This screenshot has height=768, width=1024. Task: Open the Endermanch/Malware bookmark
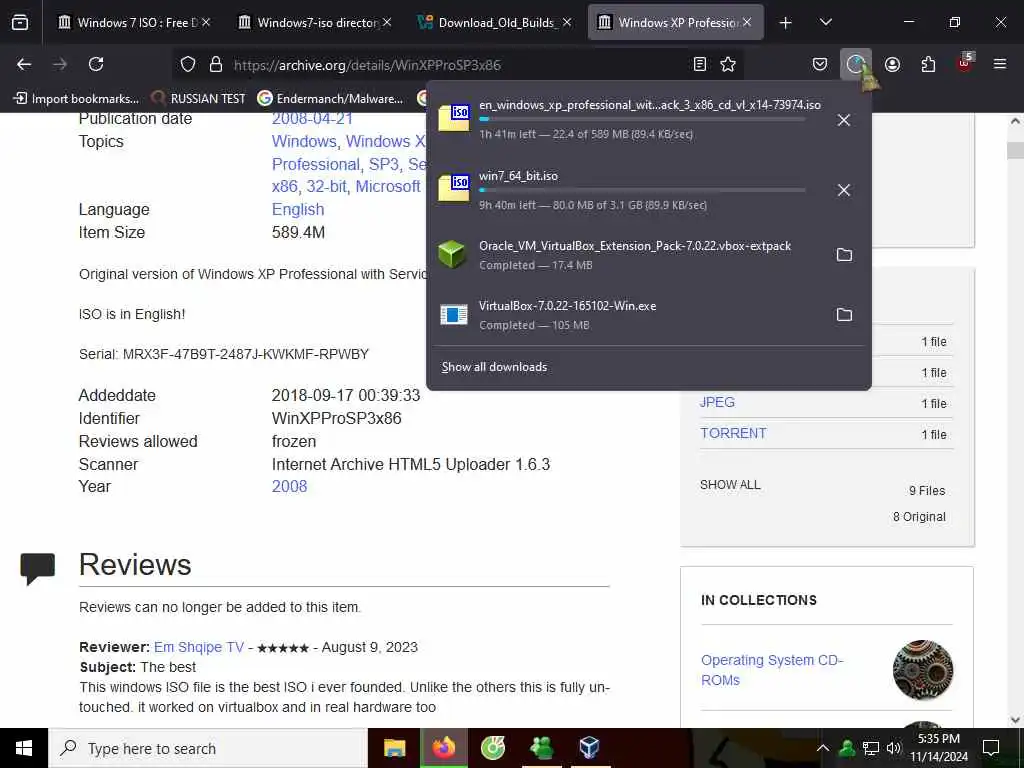pyautogui.click(x=330, y=99)
